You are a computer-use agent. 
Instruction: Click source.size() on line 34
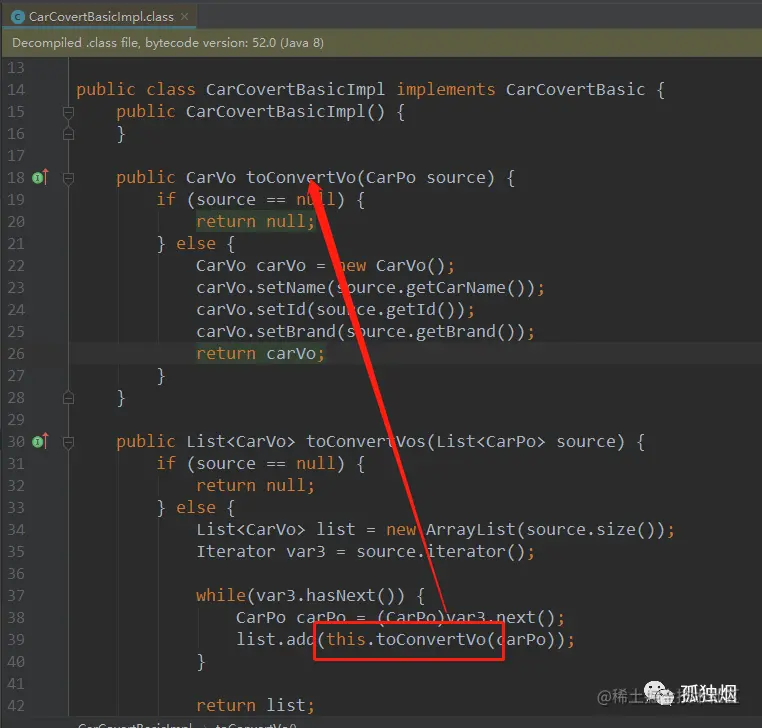[591, 529]
